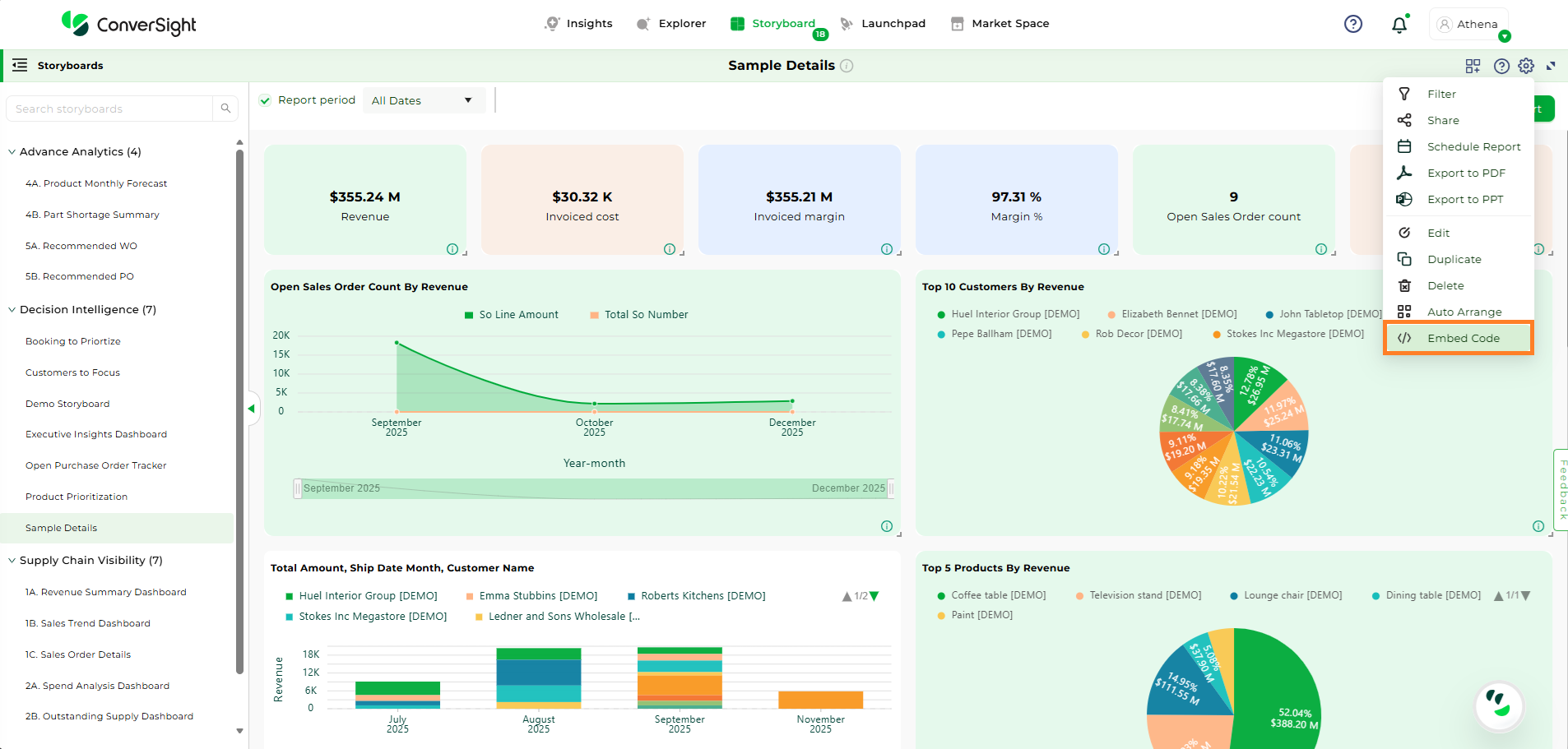1568x749 pixels.
Task: Collapse the Advance Analytics (4) group
Action: tap(12, 152)
